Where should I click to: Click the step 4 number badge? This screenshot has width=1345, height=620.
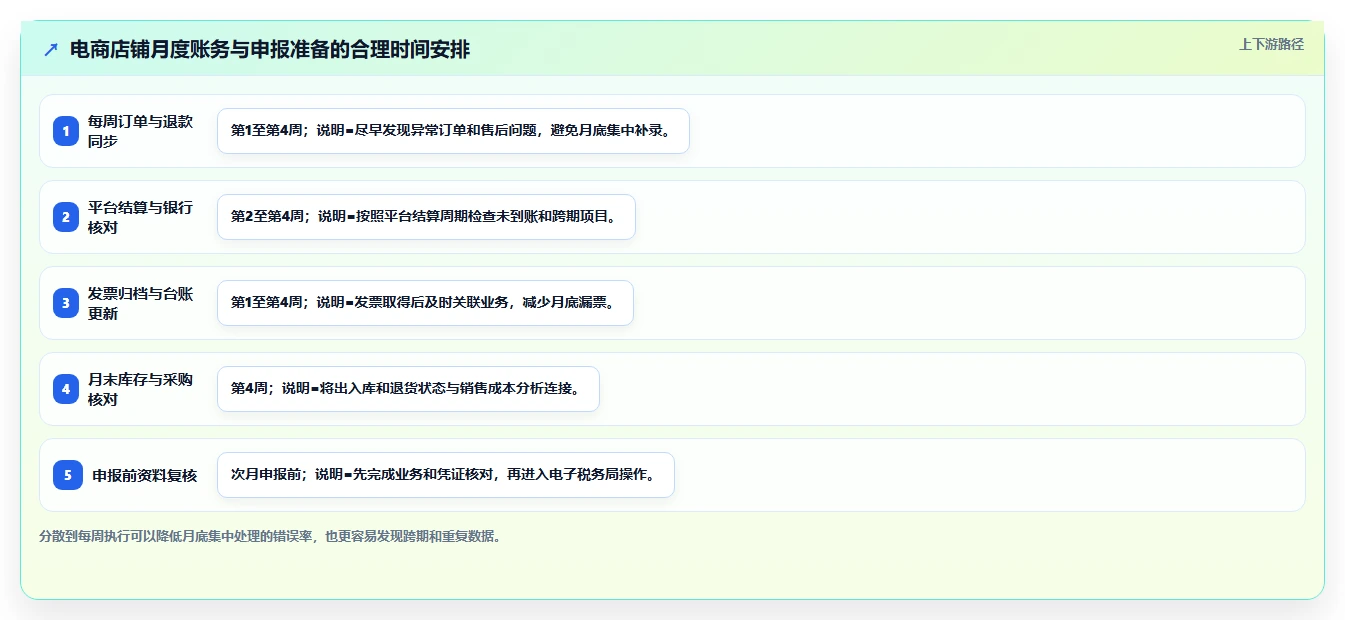[x=66, y=389]
